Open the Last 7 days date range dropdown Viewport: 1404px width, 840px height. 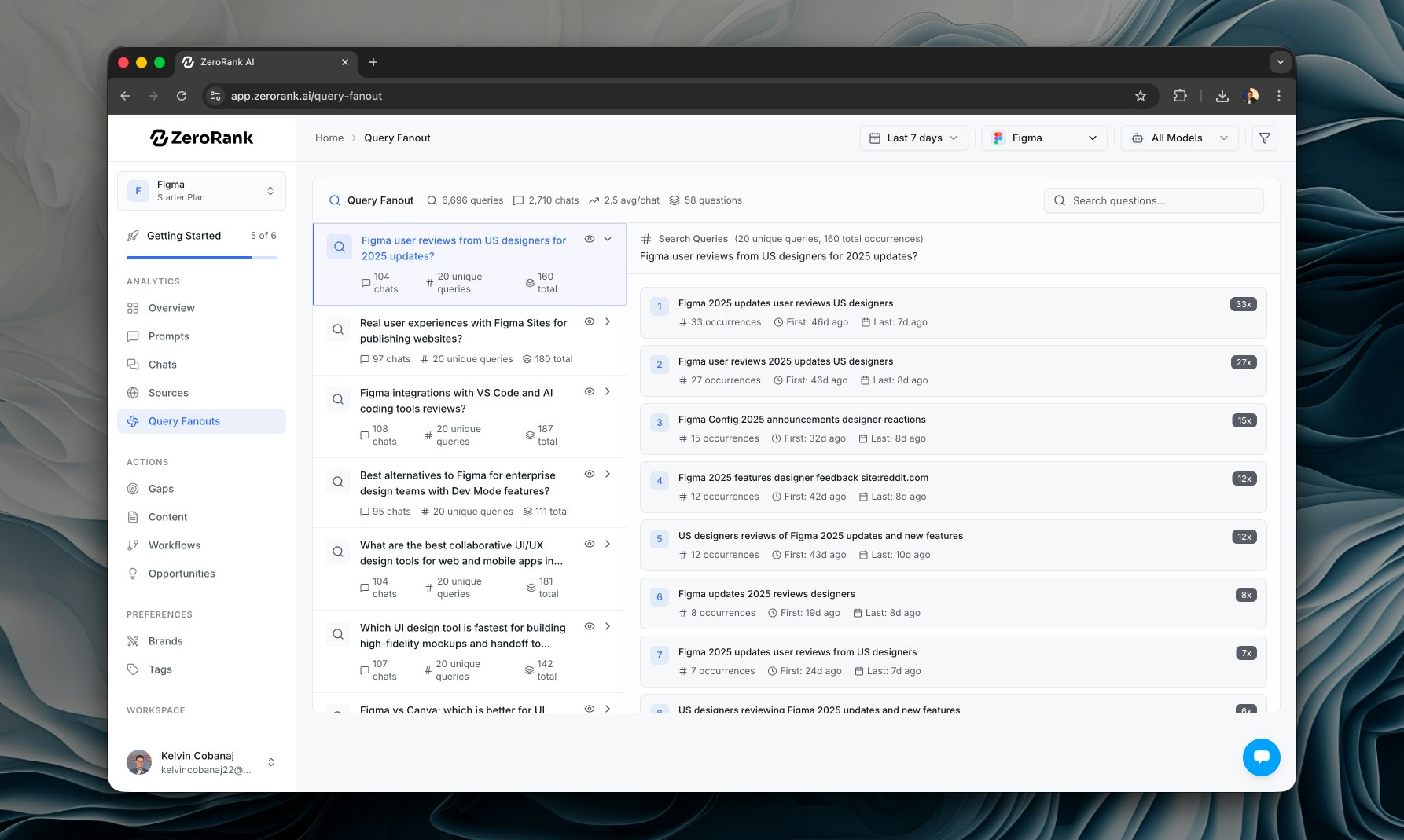(x=913, y=138)
